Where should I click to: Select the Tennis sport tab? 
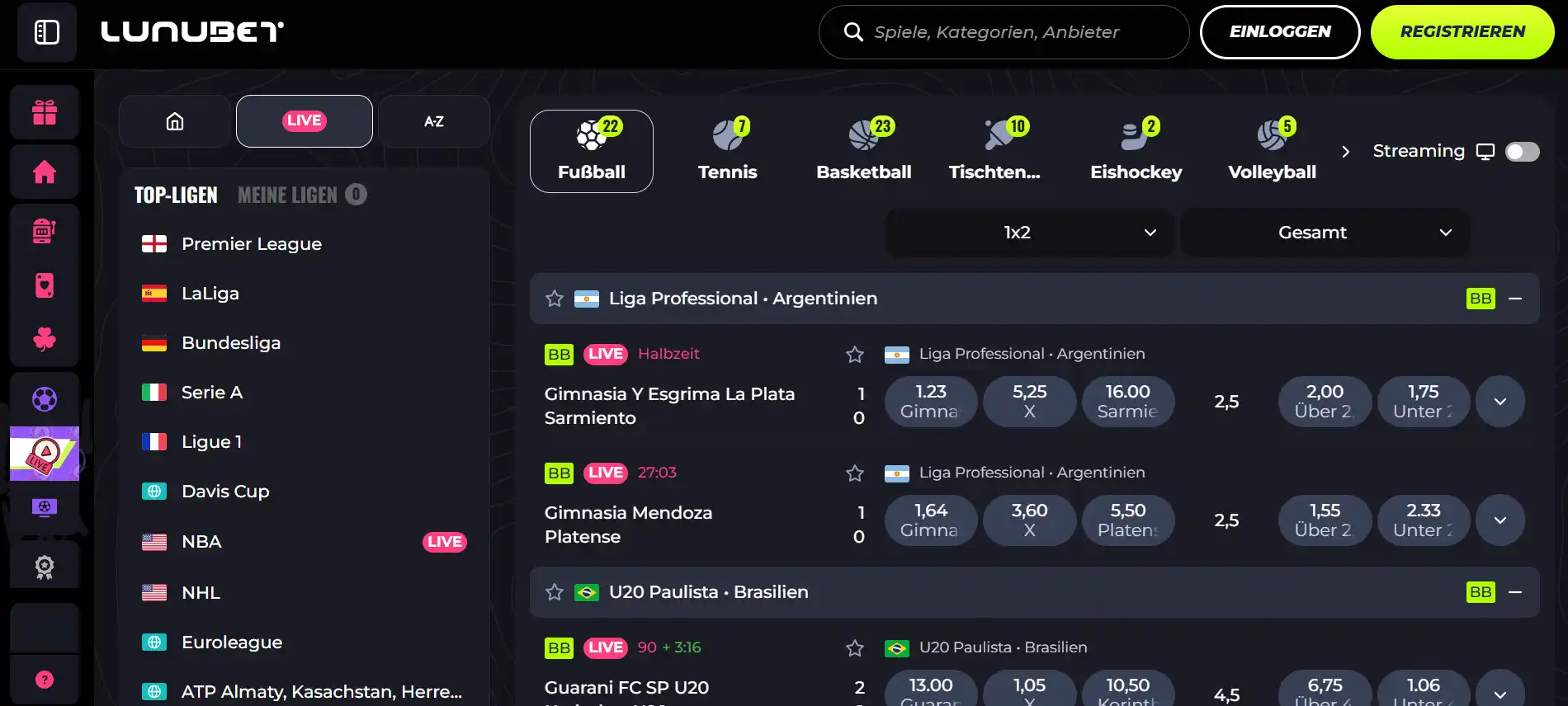click(x=728, y=151)
